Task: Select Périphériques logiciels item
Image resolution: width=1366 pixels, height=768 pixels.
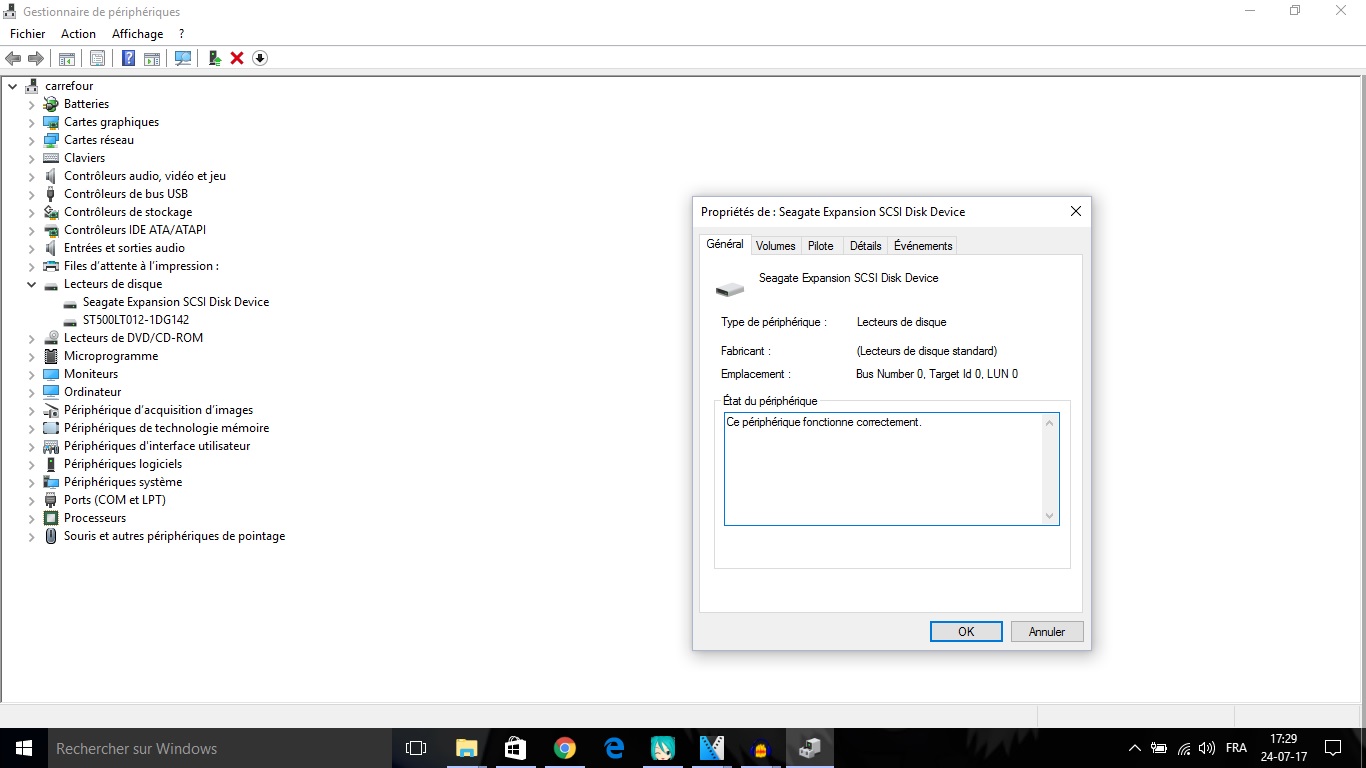Action: pyautogui.click(x=123, y=464)
